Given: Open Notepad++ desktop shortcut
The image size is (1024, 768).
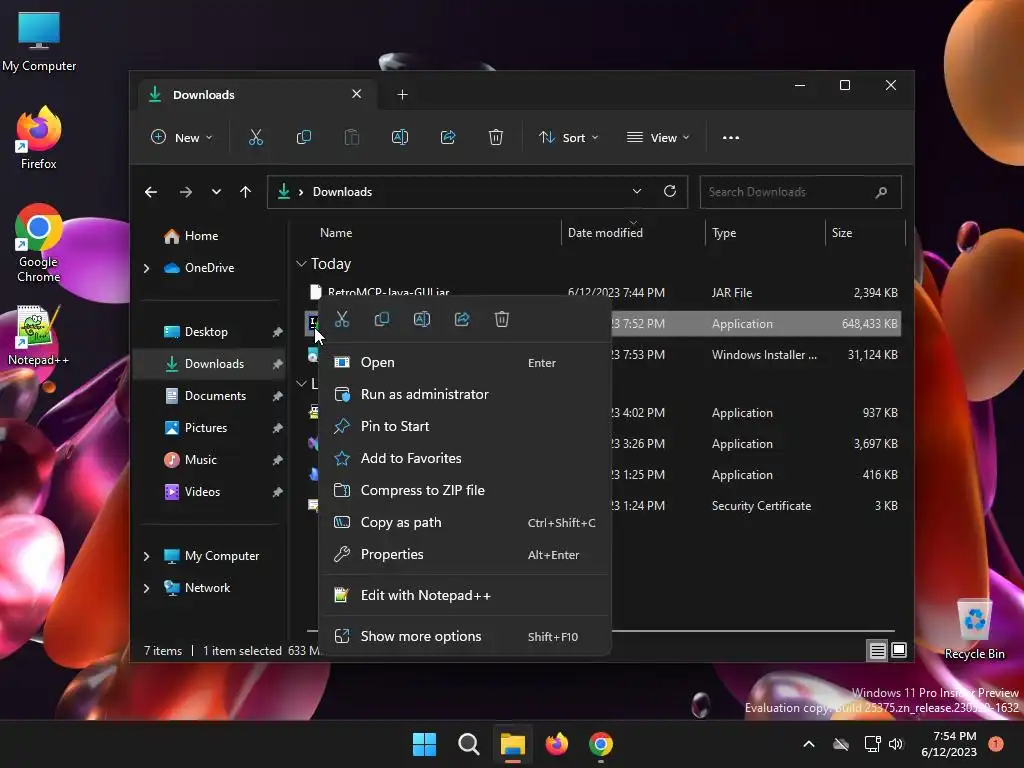Looking at the screenshot, I should click(x=39, y=336).
